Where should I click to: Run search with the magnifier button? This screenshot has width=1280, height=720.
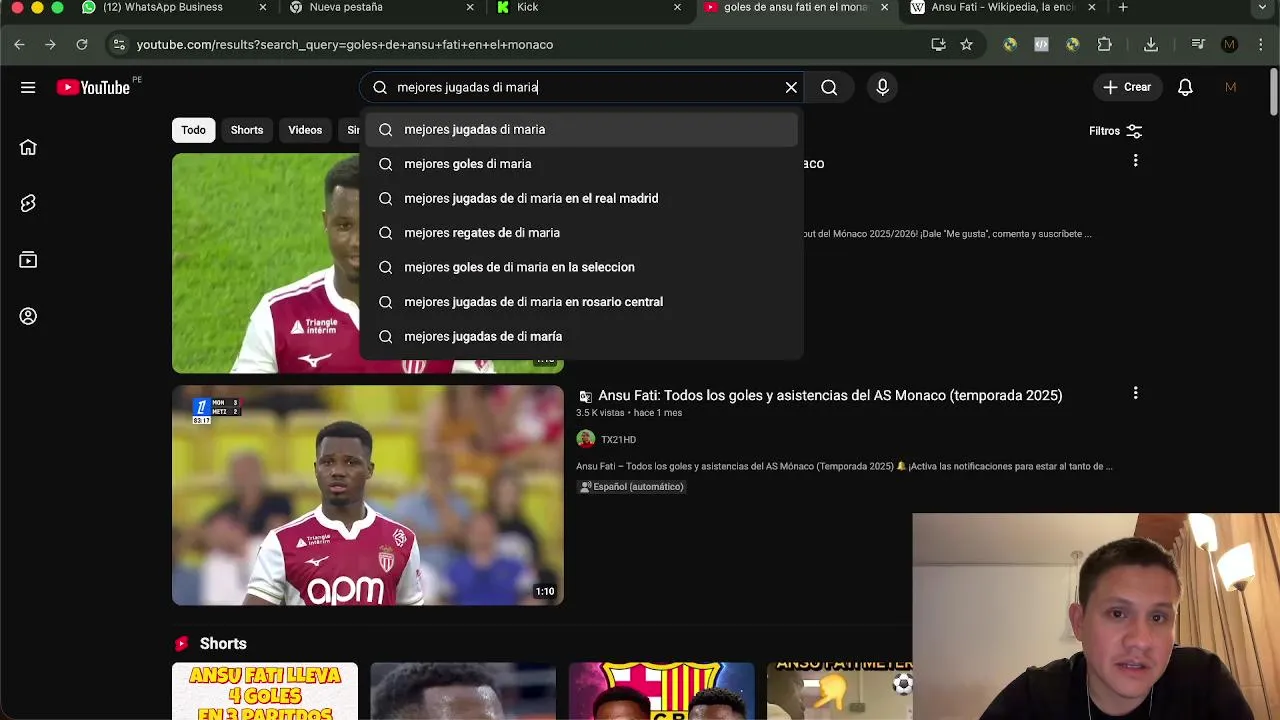[829, 87]
